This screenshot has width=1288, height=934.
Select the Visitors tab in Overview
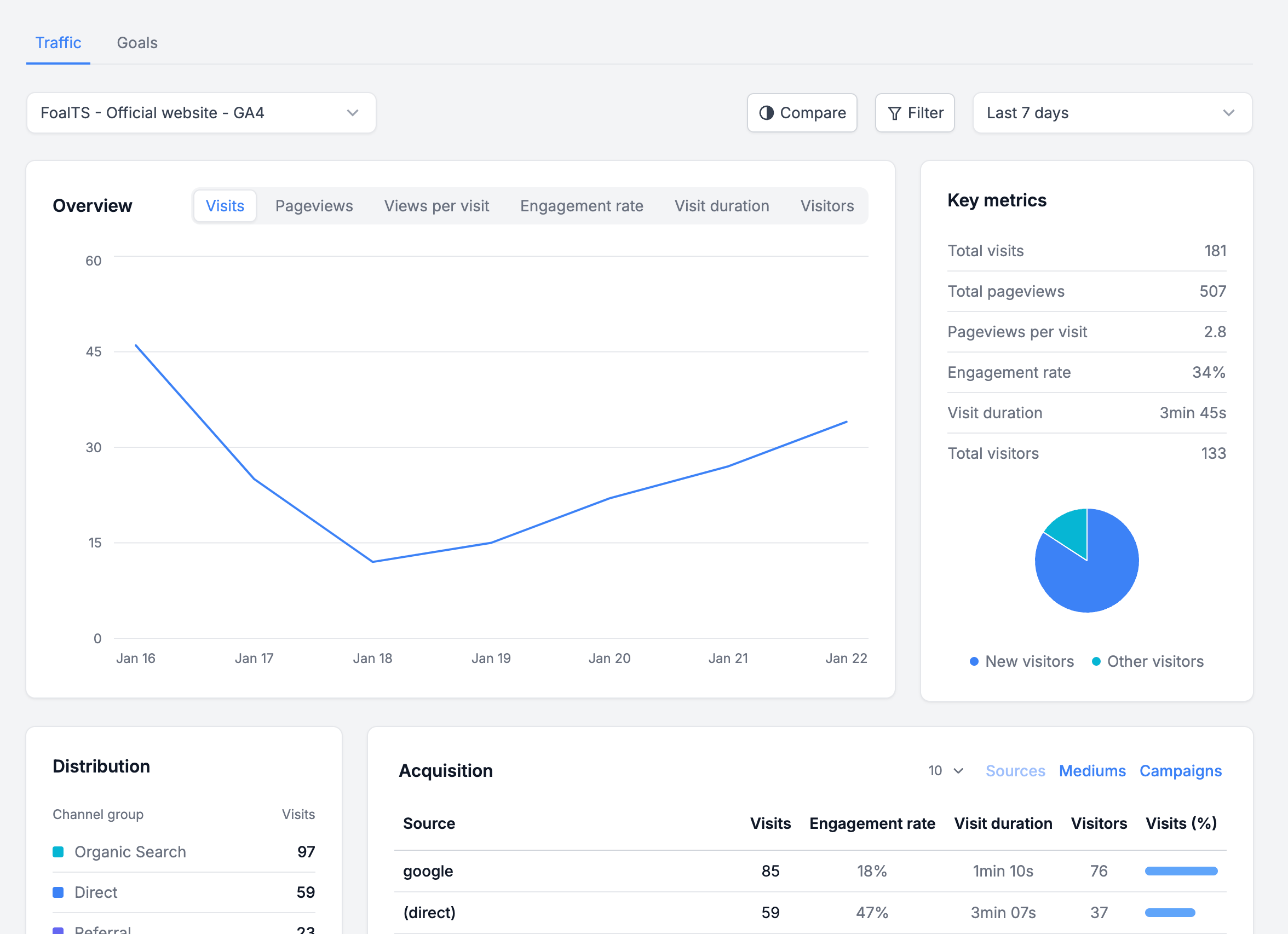click(x=827, y=205)
